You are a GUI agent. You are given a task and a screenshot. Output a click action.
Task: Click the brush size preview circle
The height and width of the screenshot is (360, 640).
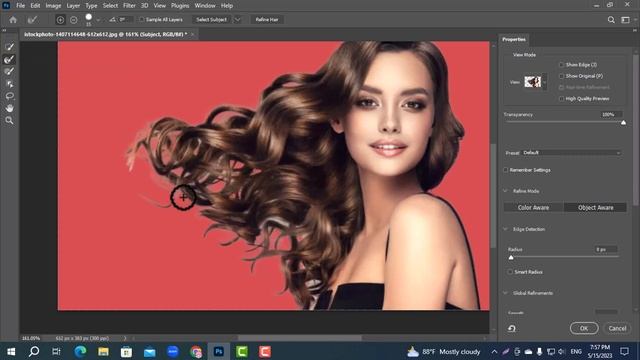point(89,17)
